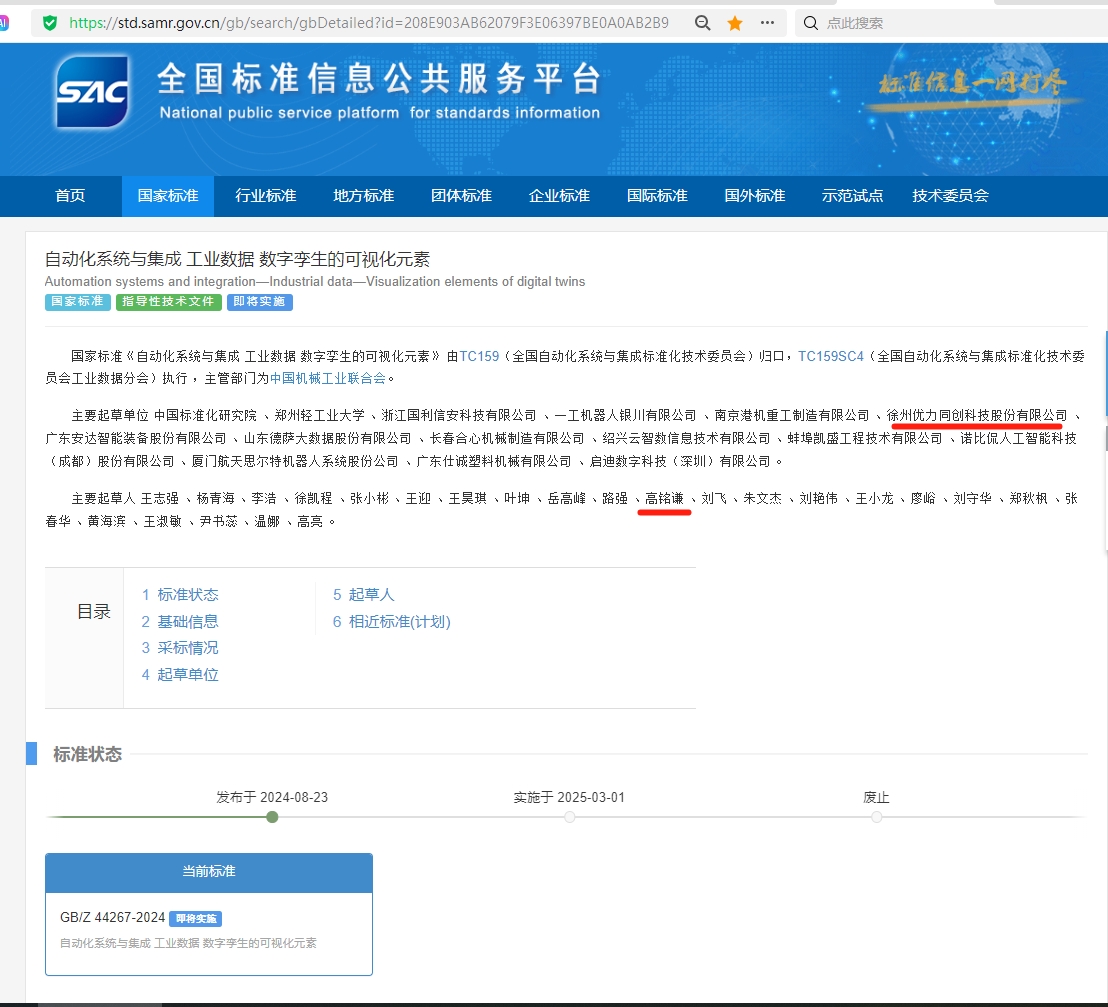This screenshot has width=1108, height=1007.
Task: Open the 示范试点 nav item
Action: pos(852,196)
